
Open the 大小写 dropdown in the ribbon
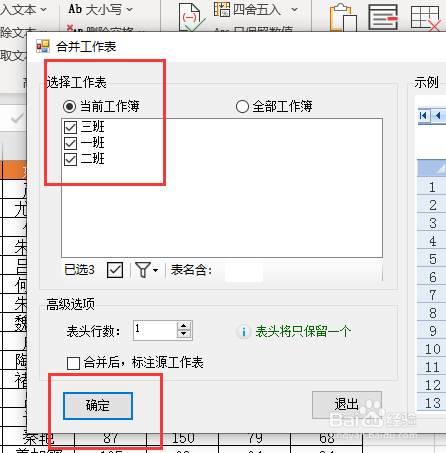[x=130, y=10]
